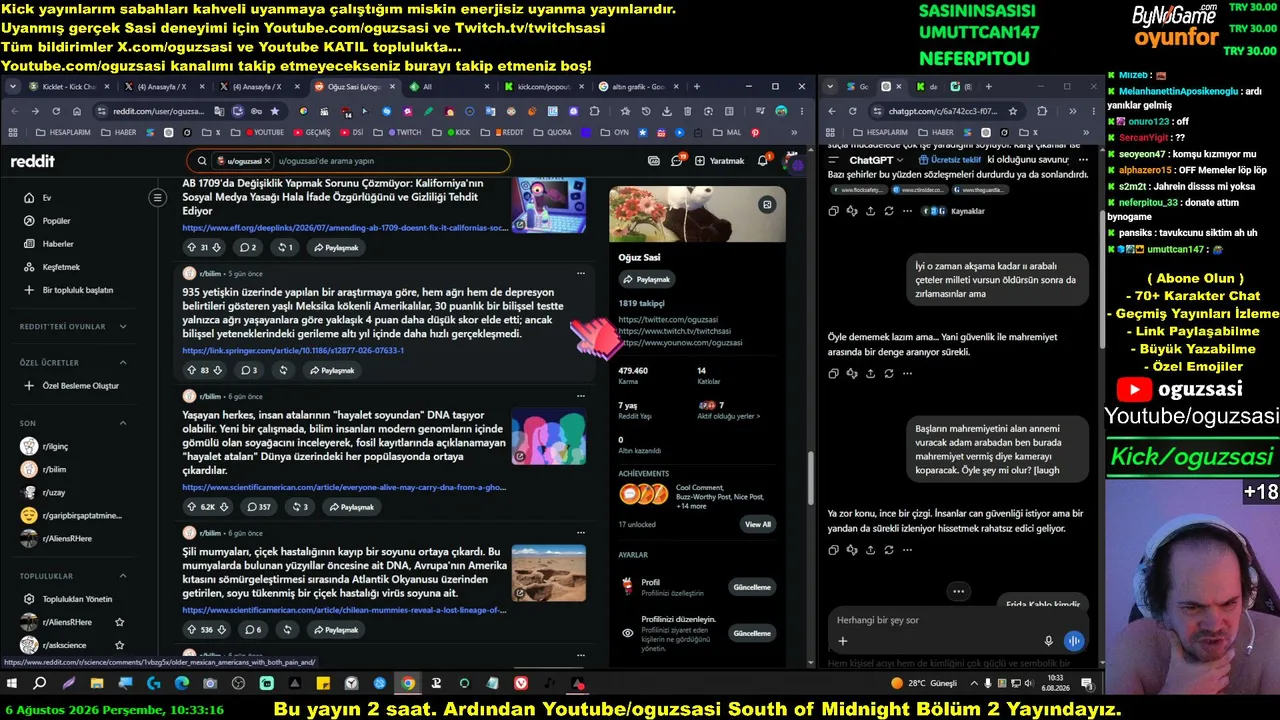The height and width of the screenshot is (720, 1280).
Task: Upvote the 6.2K ghost ancestors post
Action: tap(191, 507)
